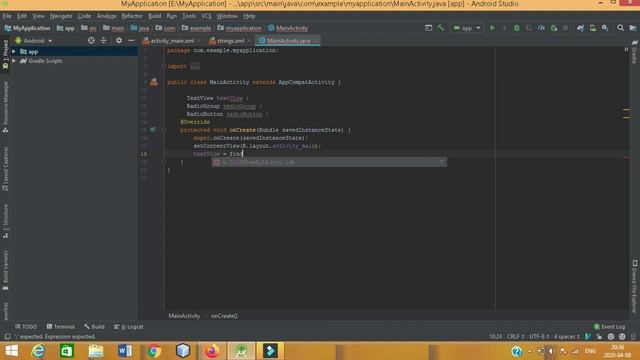Click MainActivity in the navigation breadcrumb
The width and height of the screenshot is (640, 360).
click(288, 28)
